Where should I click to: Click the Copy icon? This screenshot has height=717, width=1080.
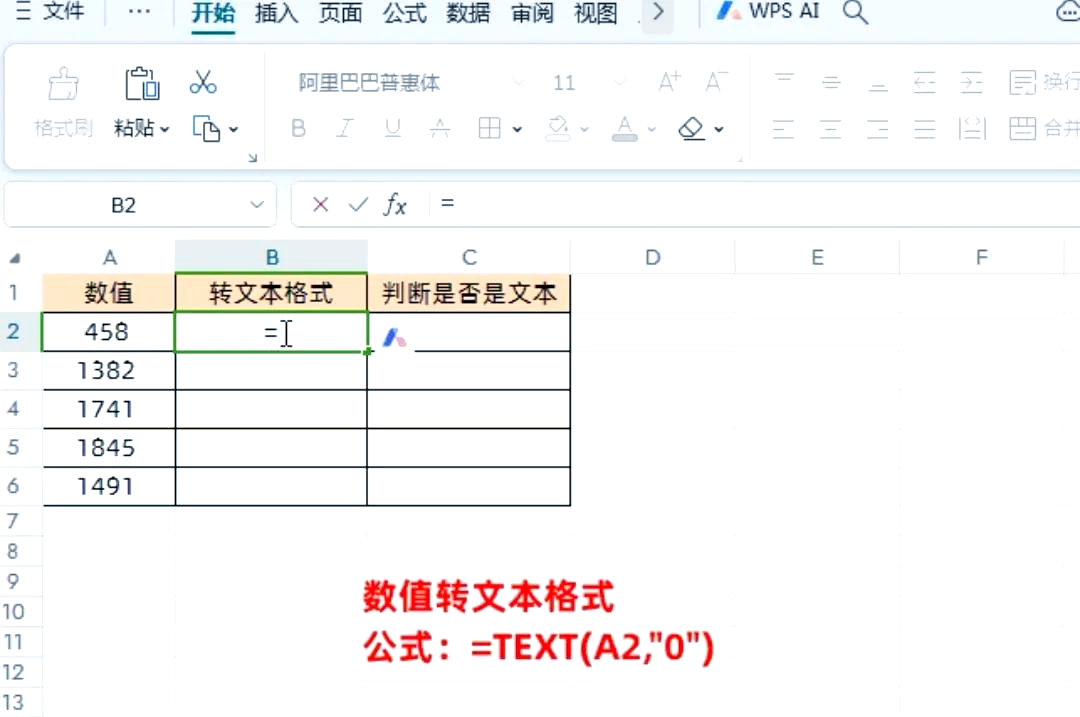(x=206, y=129)
